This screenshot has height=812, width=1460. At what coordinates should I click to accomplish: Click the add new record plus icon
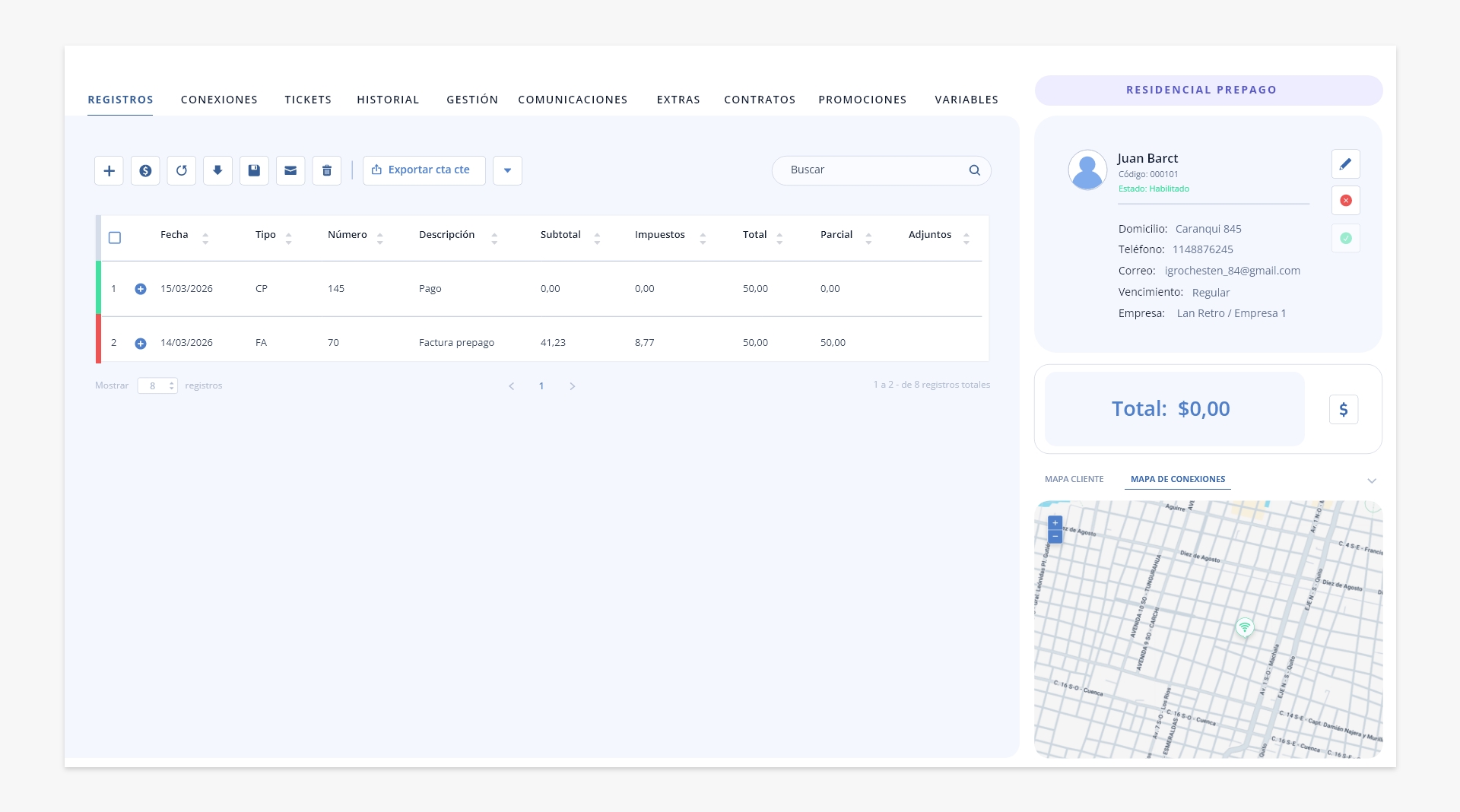[109, 170]
